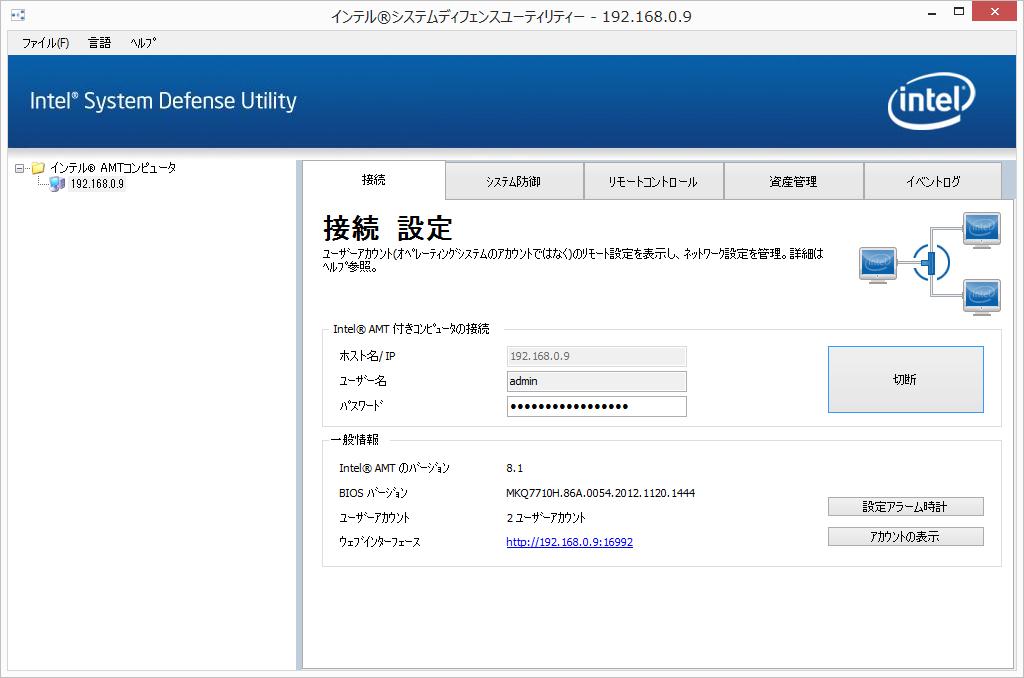Click the Intel® System Defense Utility banner title

tap(163, 101)
